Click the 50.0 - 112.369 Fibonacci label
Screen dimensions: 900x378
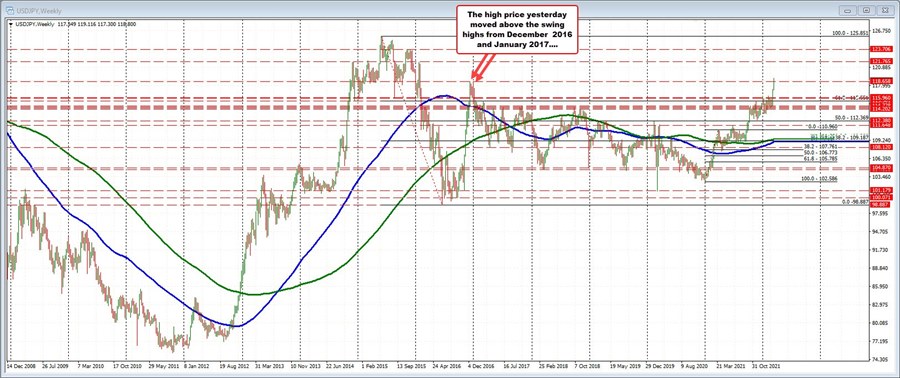(x=852, y=118)
